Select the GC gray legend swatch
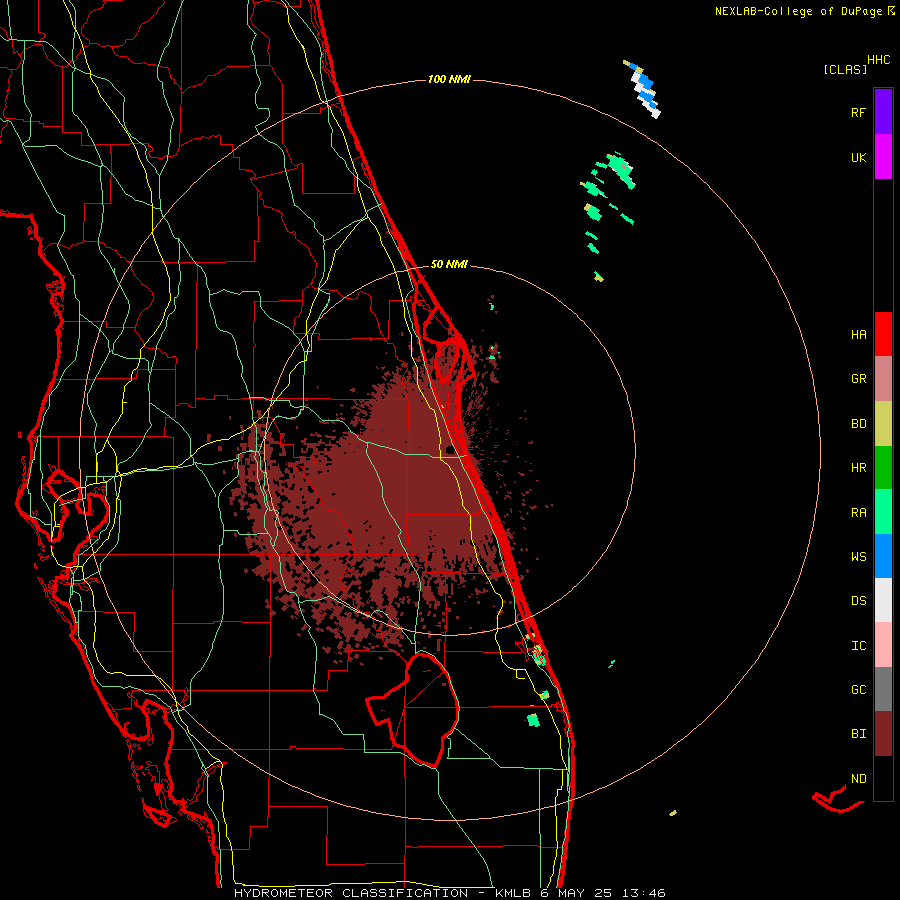The height and width of the screenshot is (900, 900). point(883,689)
